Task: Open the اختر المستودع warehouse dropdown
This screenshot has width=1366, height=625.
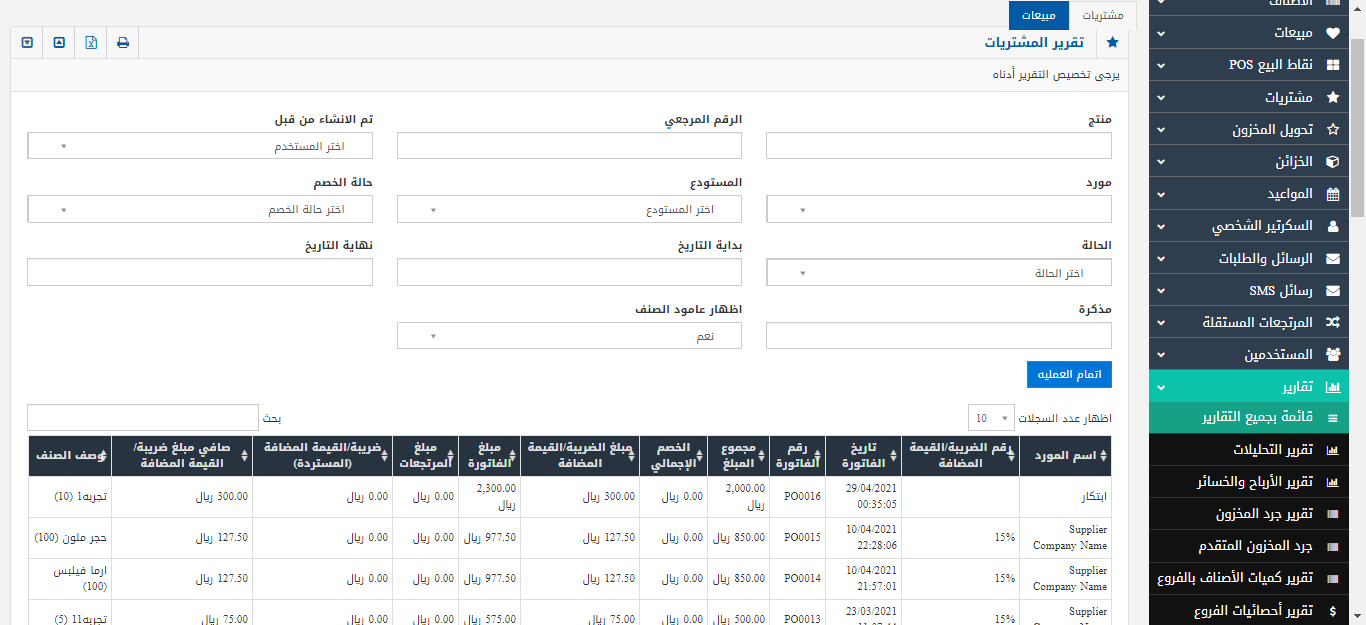Action: point(569,209)
